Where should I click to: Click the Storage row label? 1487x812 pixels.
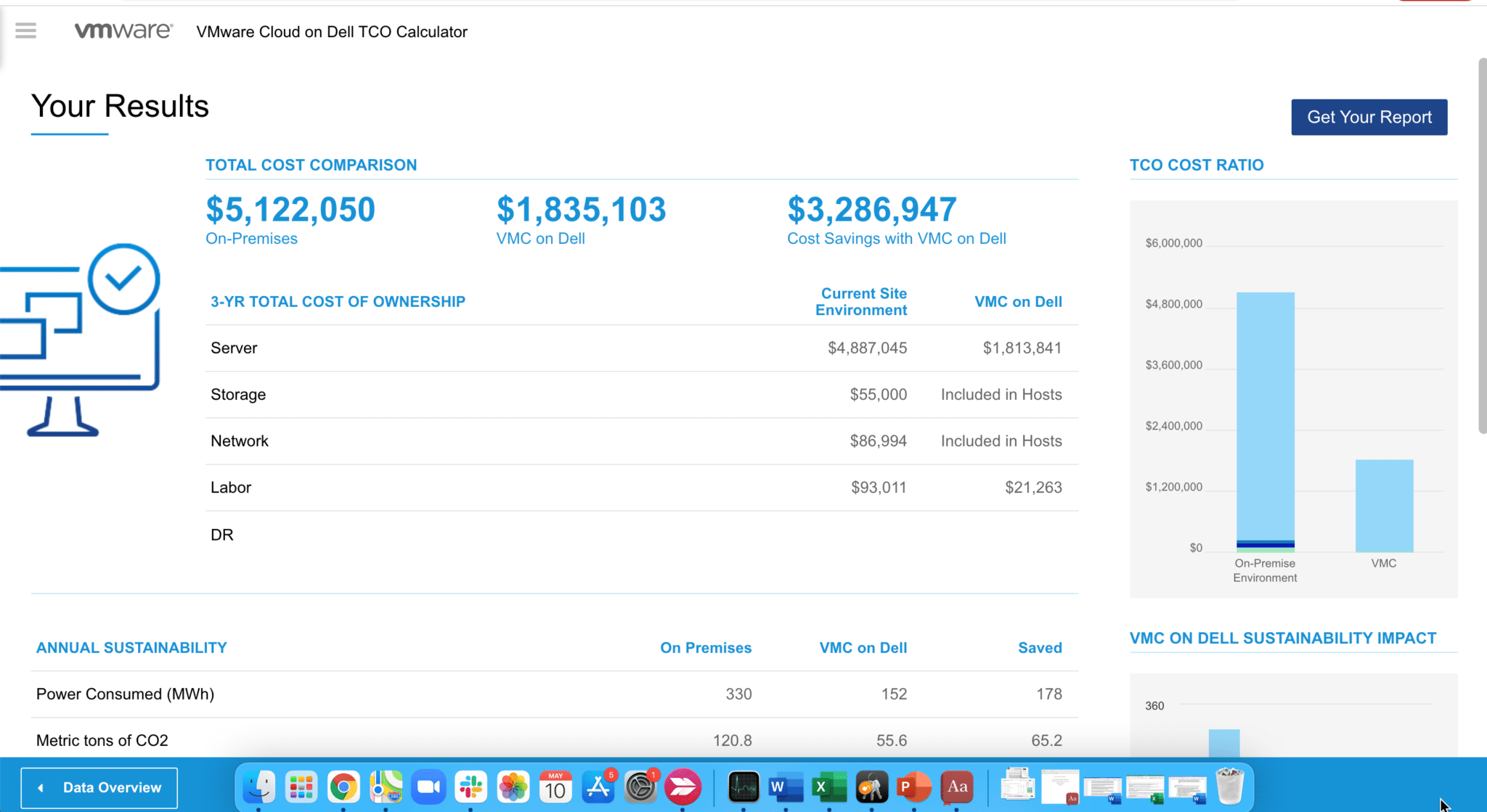click(x=238, y=395)
